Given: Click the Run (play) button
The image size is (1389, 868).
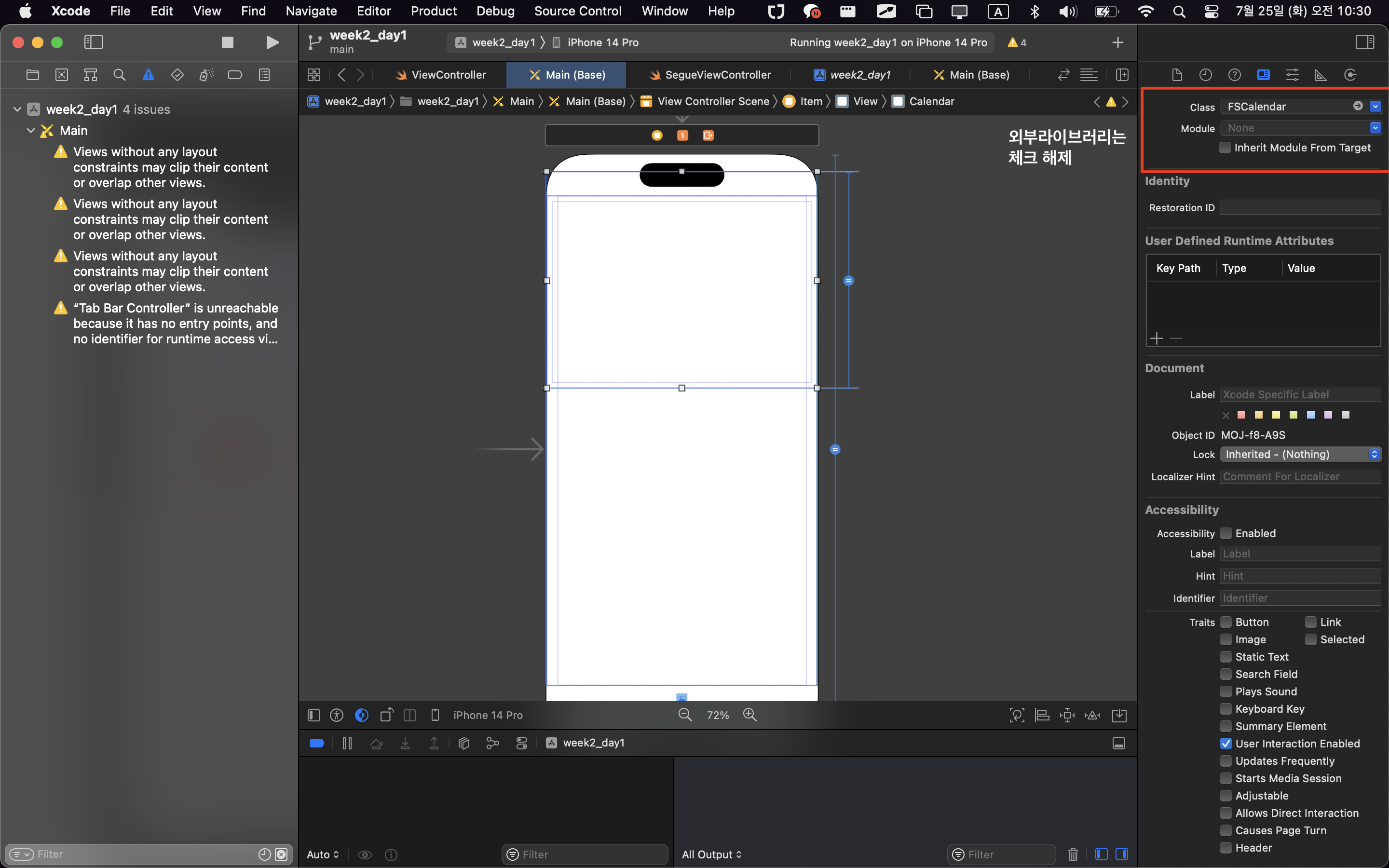Looking at the screenshot, I should coord(272,42).
